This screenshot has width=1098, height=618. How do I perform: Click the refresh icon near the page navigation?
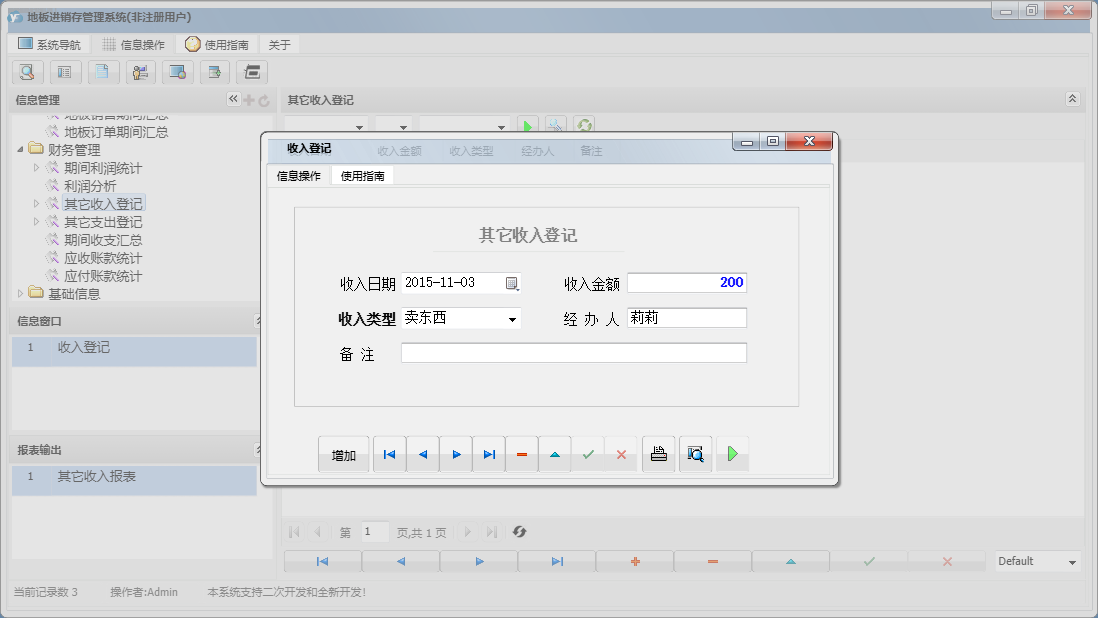(519, 531)
